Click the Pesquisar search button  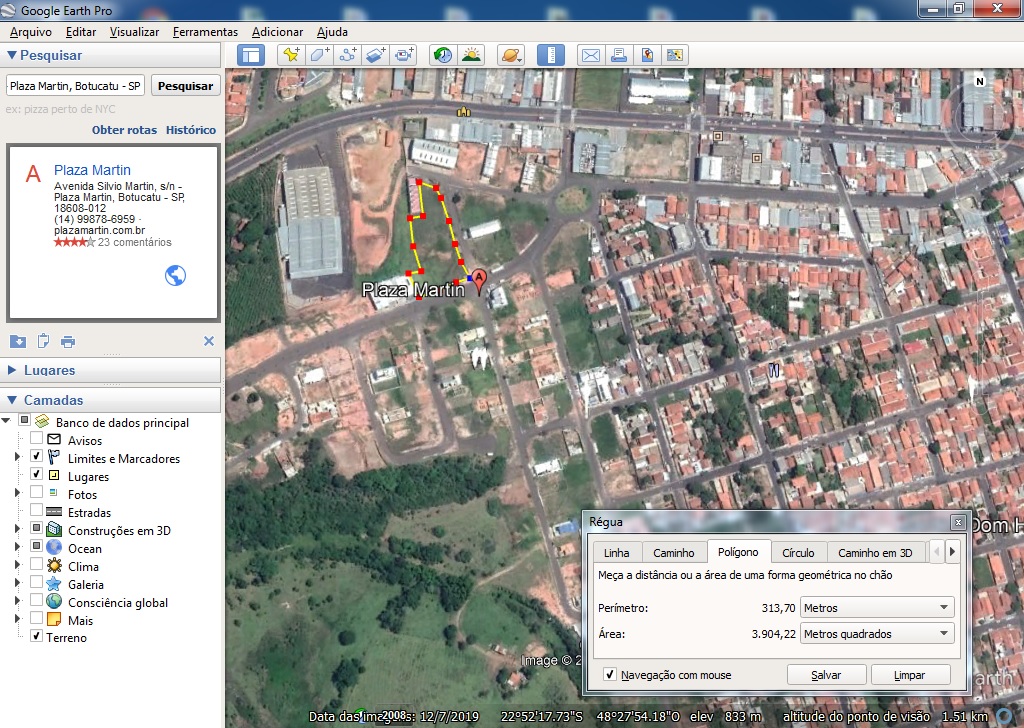185,86
